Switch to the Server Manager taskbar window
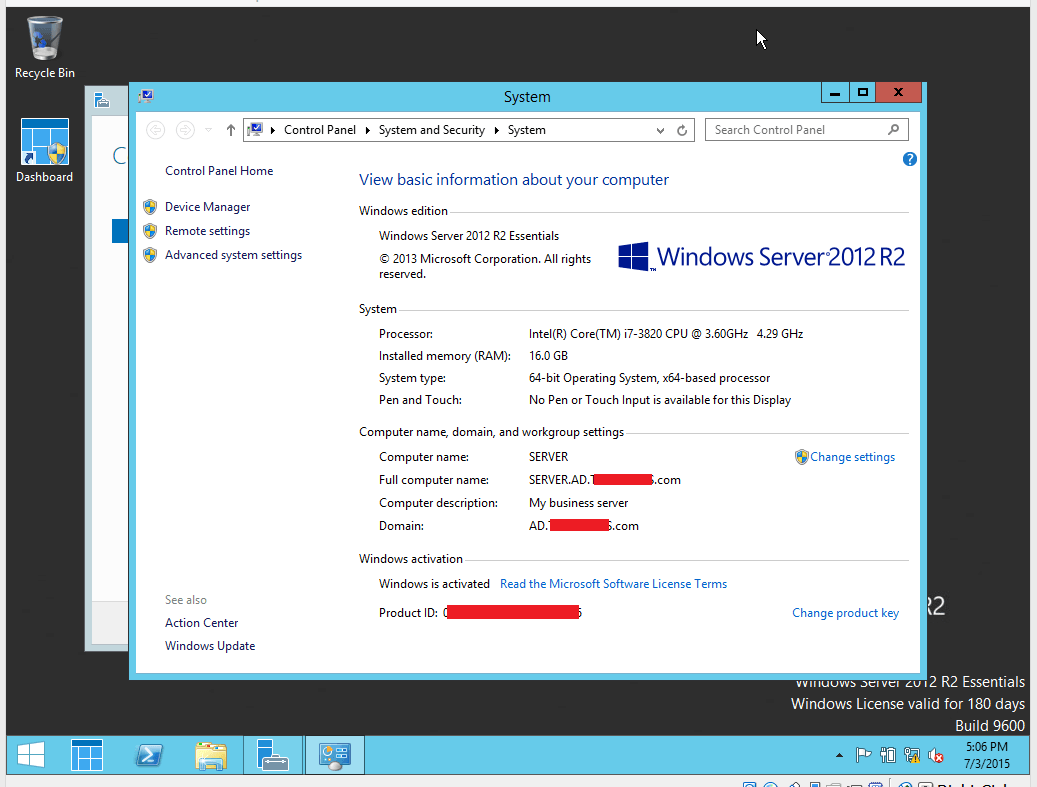1037x787 pixels. [x=272, y=755]
